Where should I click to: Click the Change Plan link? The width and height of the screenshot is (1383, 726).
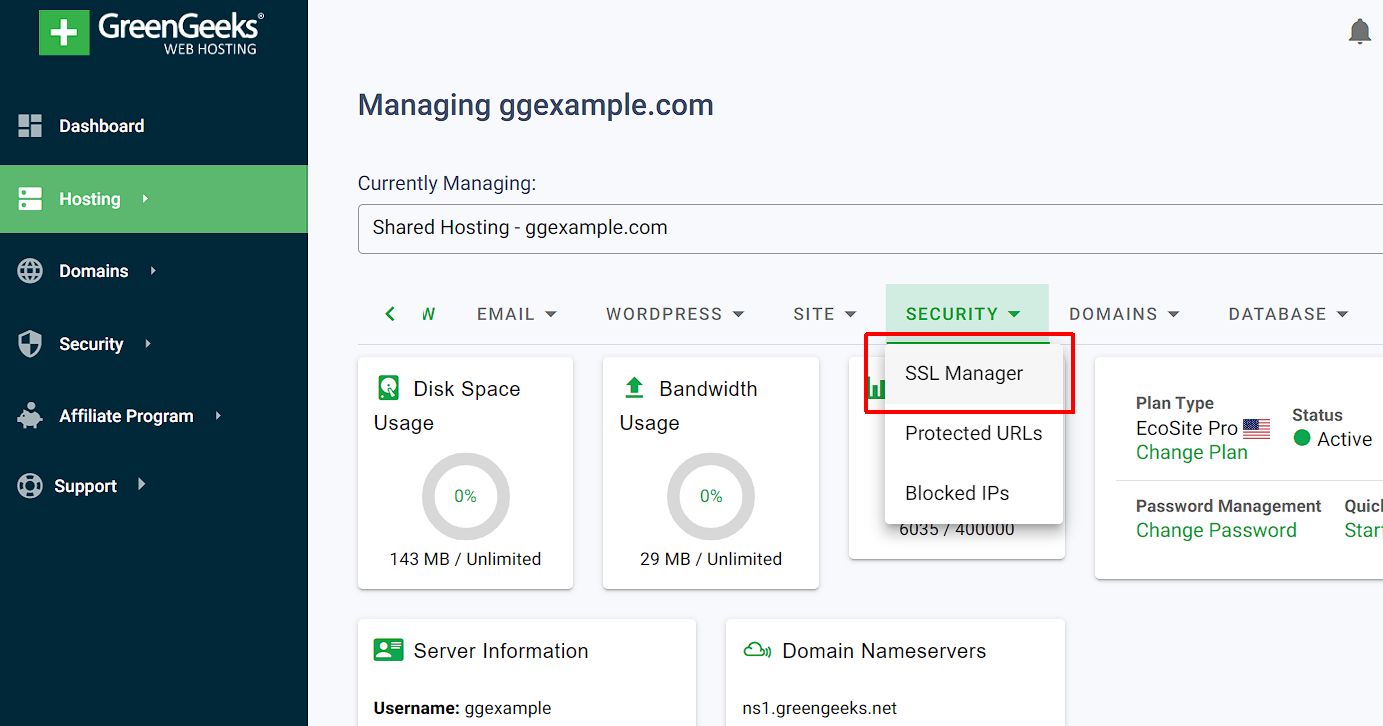(x=1191, y=453)
